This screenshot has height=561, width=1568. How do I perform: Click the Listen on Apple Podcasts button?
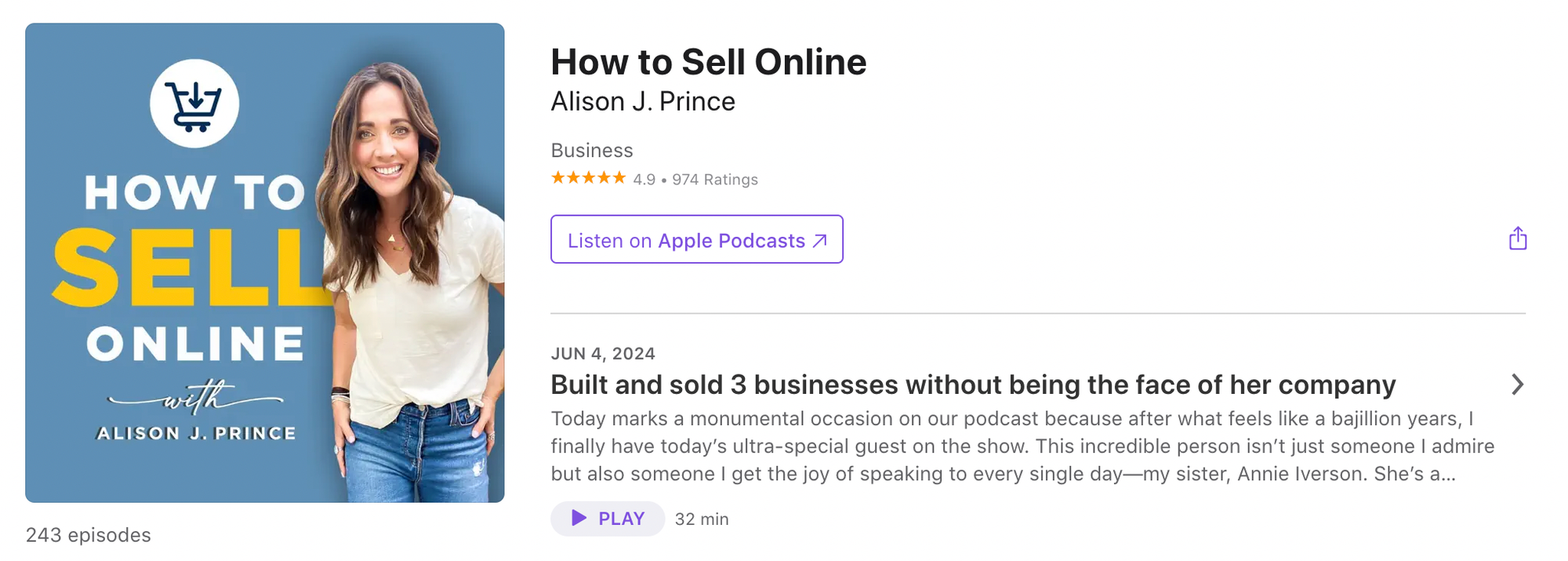tap(696, 240)
